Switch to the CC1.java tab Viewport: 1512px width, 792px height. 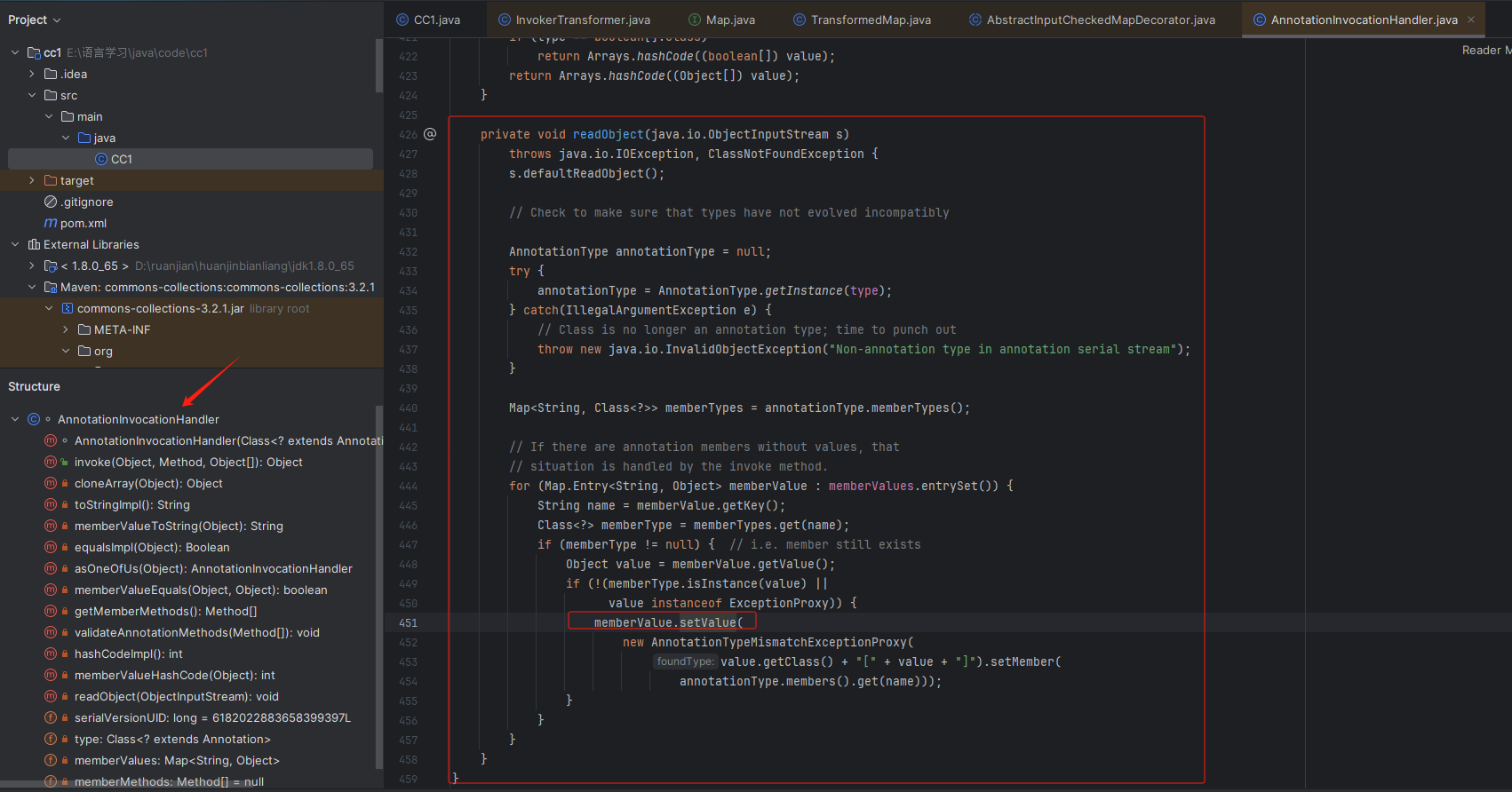point(436,20)
